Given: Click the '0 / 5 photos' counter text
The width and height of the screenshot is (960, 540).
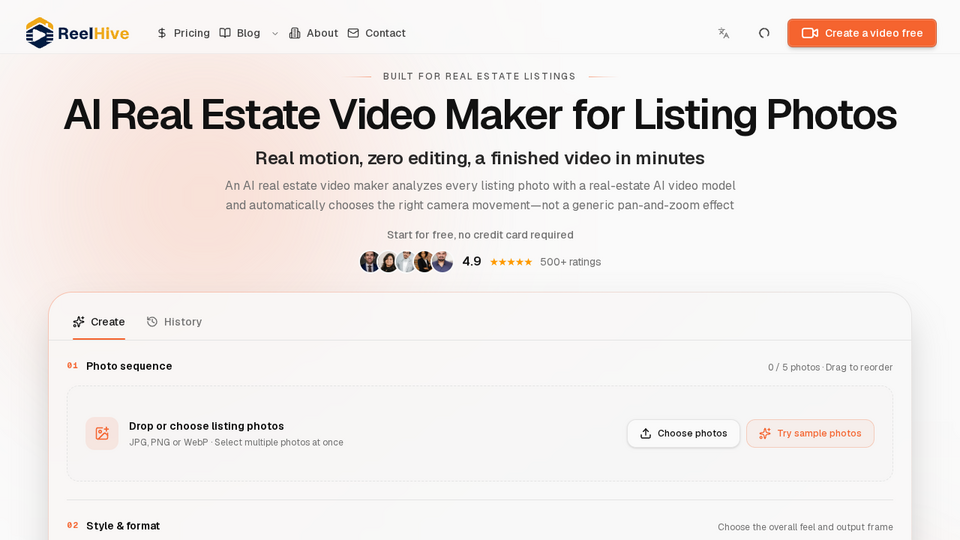Looking at the screenshot, I should coord(794,367).
